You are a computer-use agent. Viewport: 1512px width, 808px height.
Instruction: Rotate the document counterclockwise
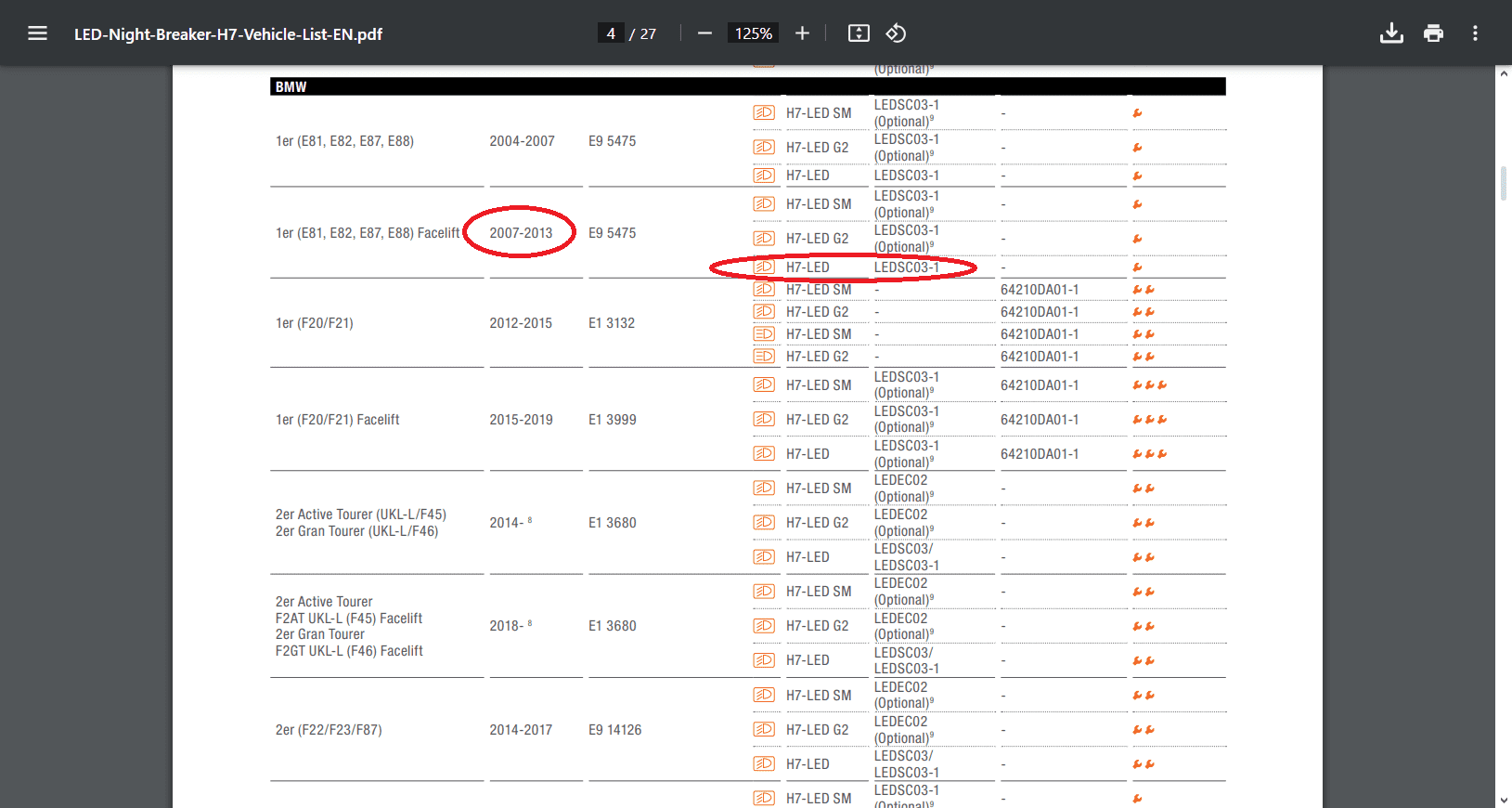(x=896, y=33)
